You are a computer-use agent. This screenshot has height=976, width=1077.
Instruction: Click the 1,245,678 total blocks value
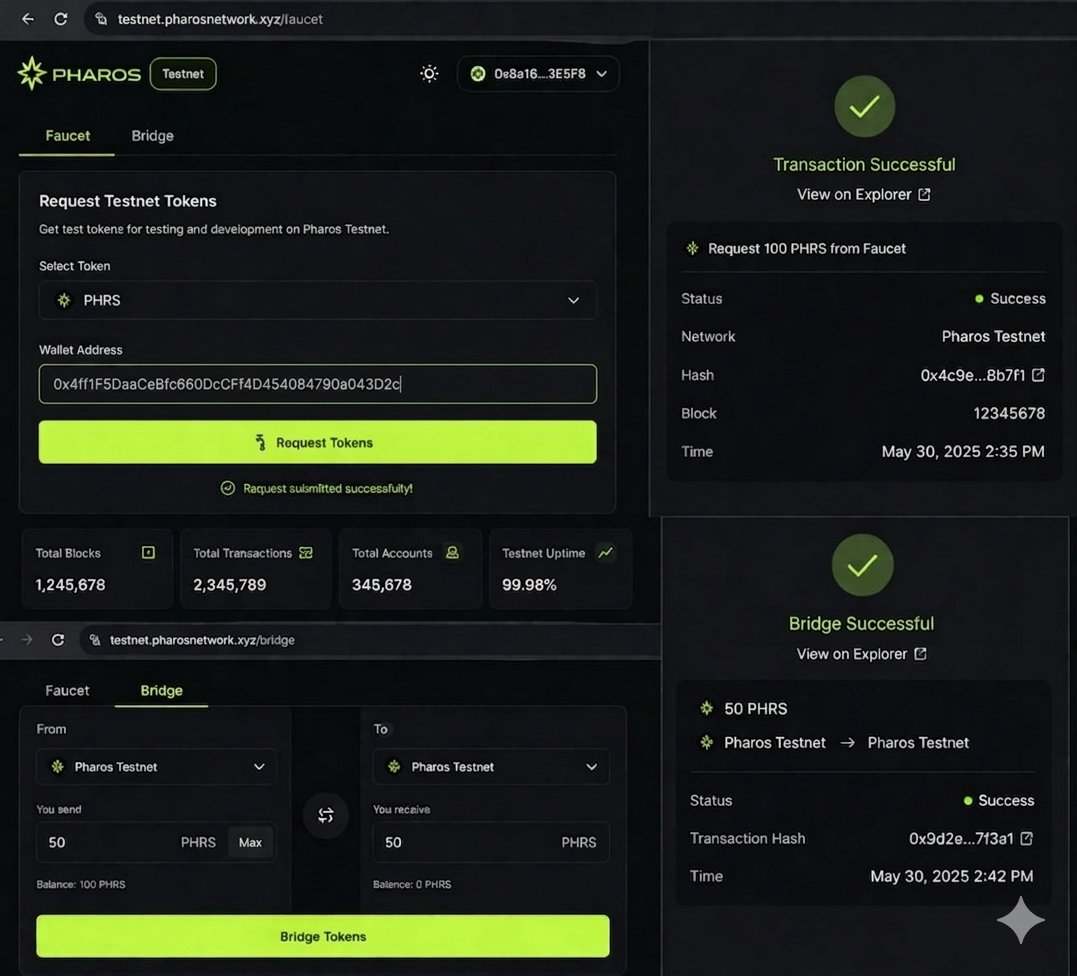(x=70, y=585)
